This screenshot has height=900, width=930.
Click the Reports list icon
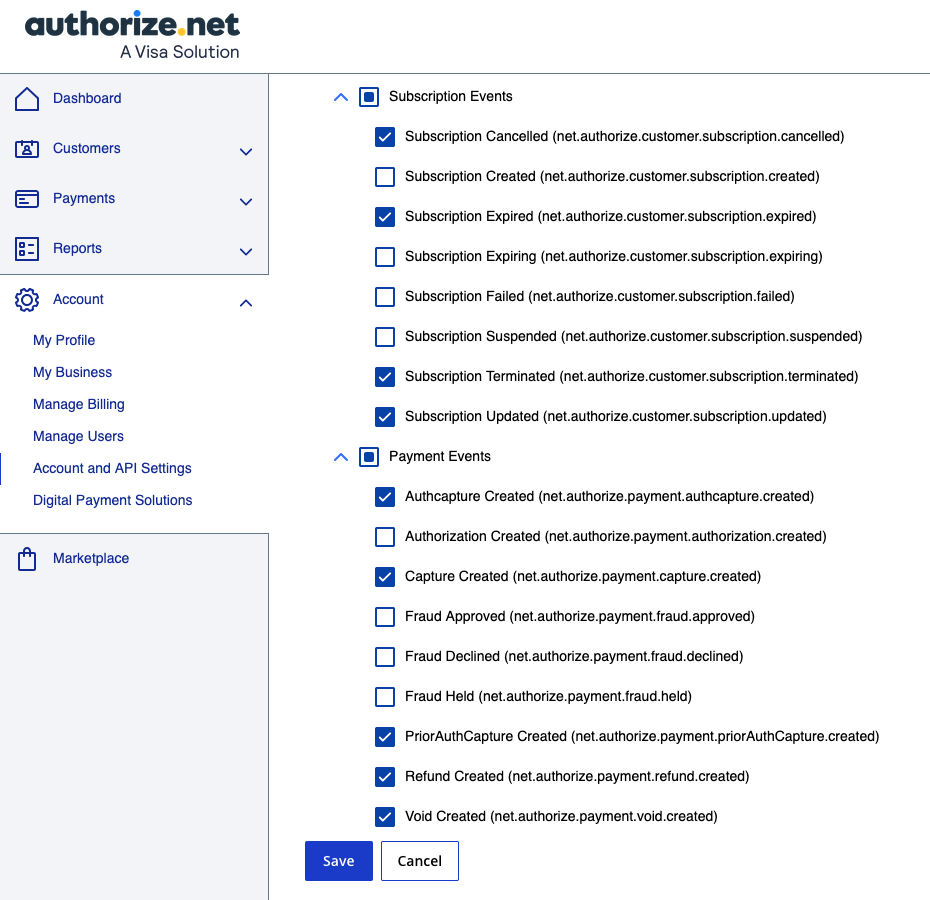tap(27, 249)
